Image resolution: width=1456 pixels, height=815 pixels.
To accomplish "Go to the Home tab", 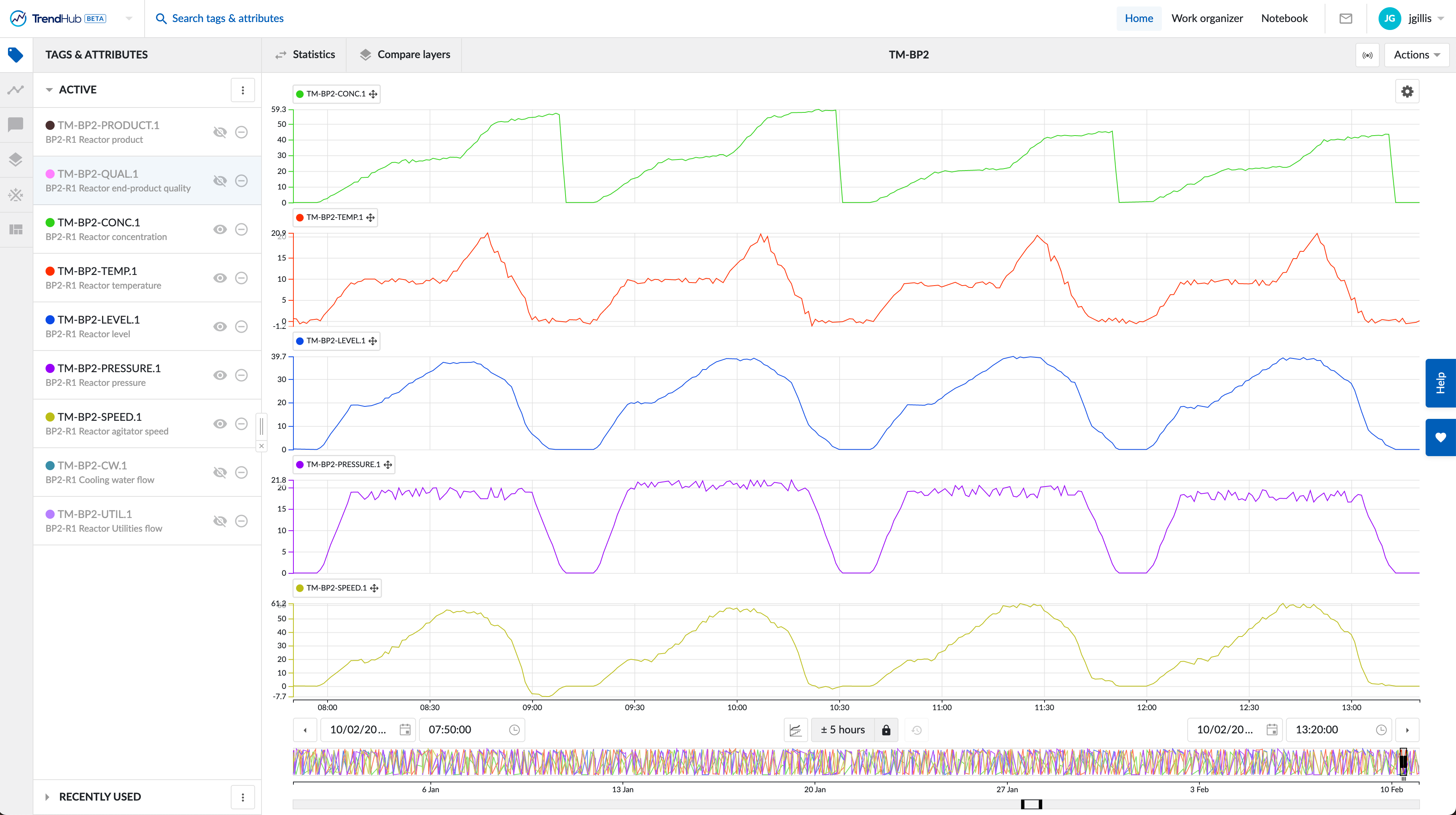I will pos(1138,19).
